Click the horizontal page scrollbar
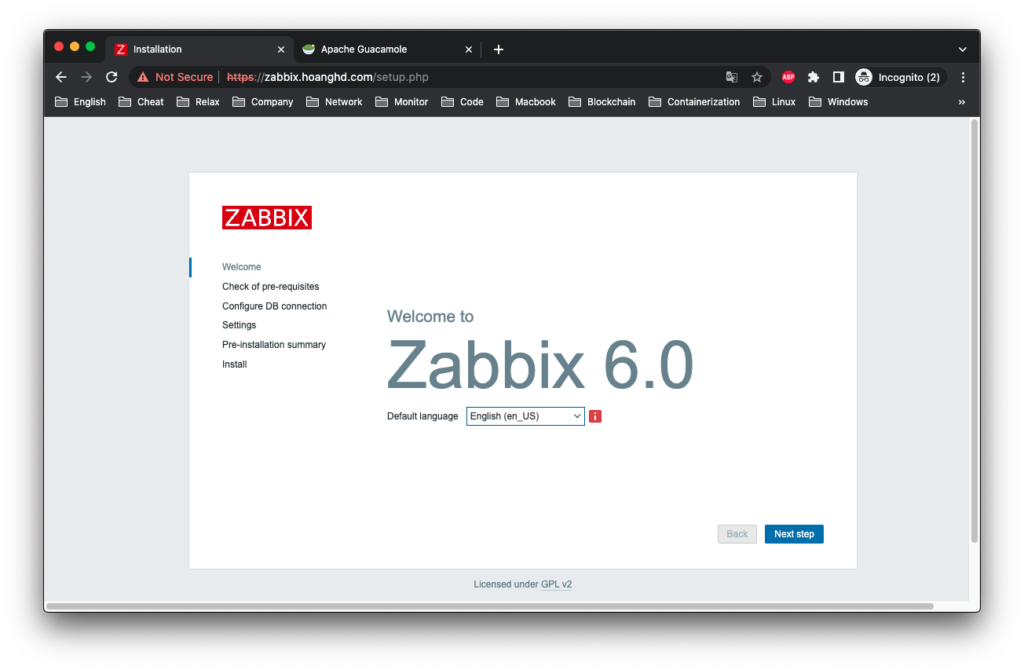The image size is (1024, 670). pos(490,607)
